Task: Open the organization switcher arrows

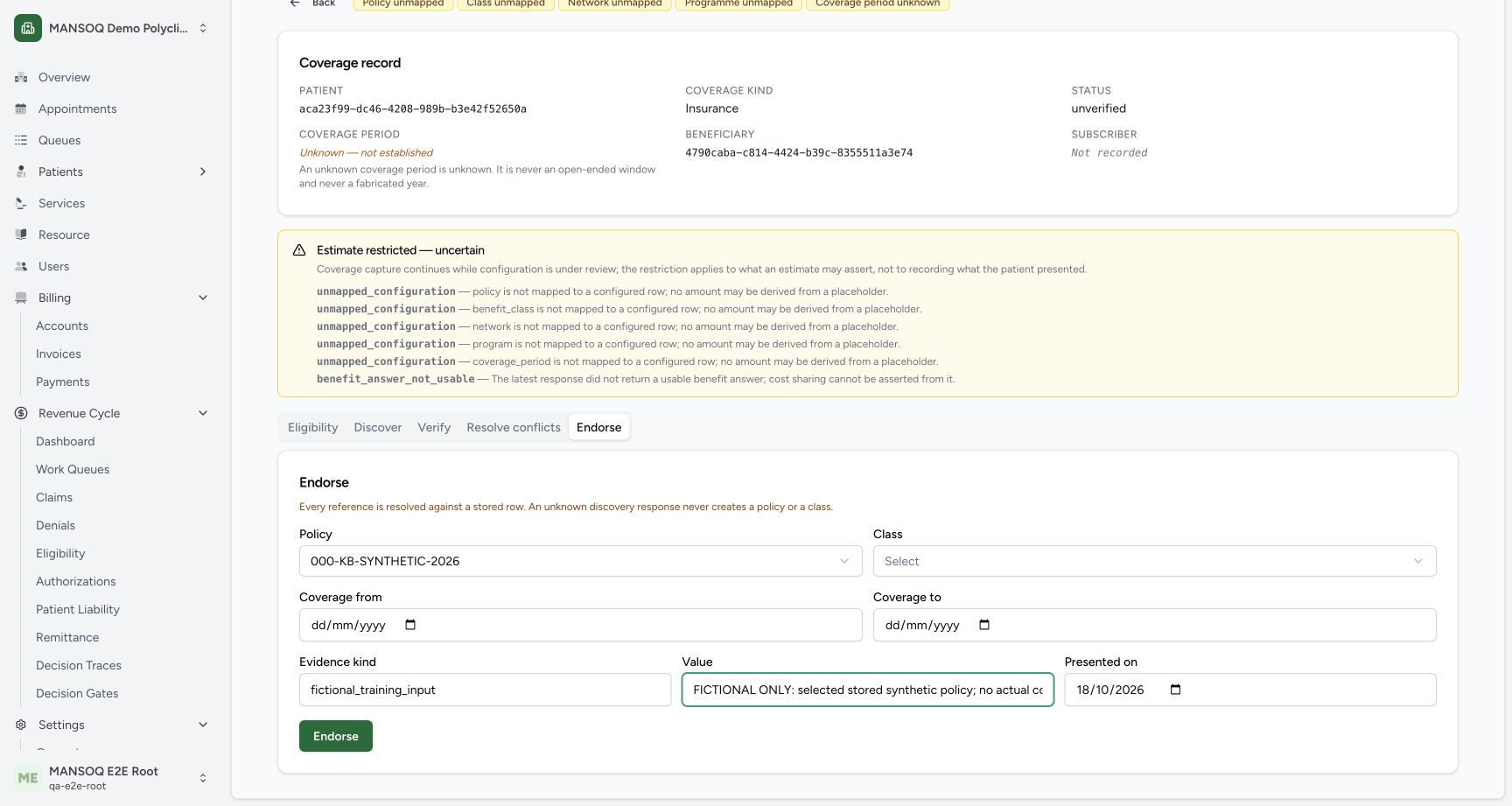Action: click(203, 28)
